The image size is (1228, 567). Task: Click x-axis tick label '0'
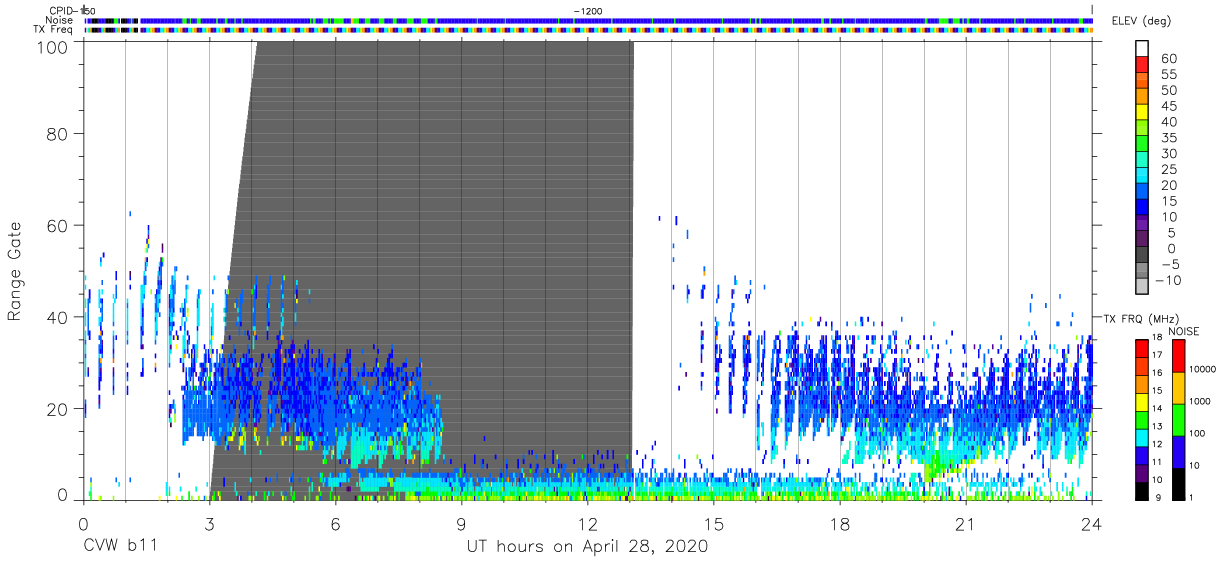point(83,524)
